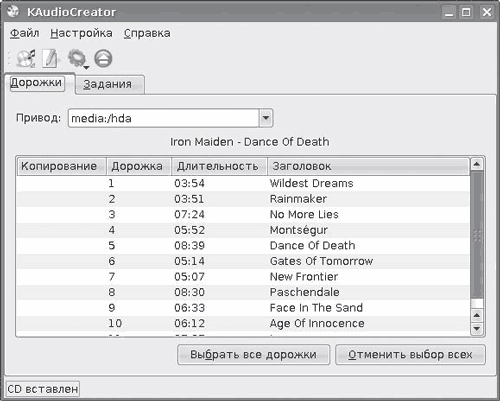The width and height of the screenshot is (500, 401).
Task: Click the rip CD with music note icon
Action: tap(26, 59)
